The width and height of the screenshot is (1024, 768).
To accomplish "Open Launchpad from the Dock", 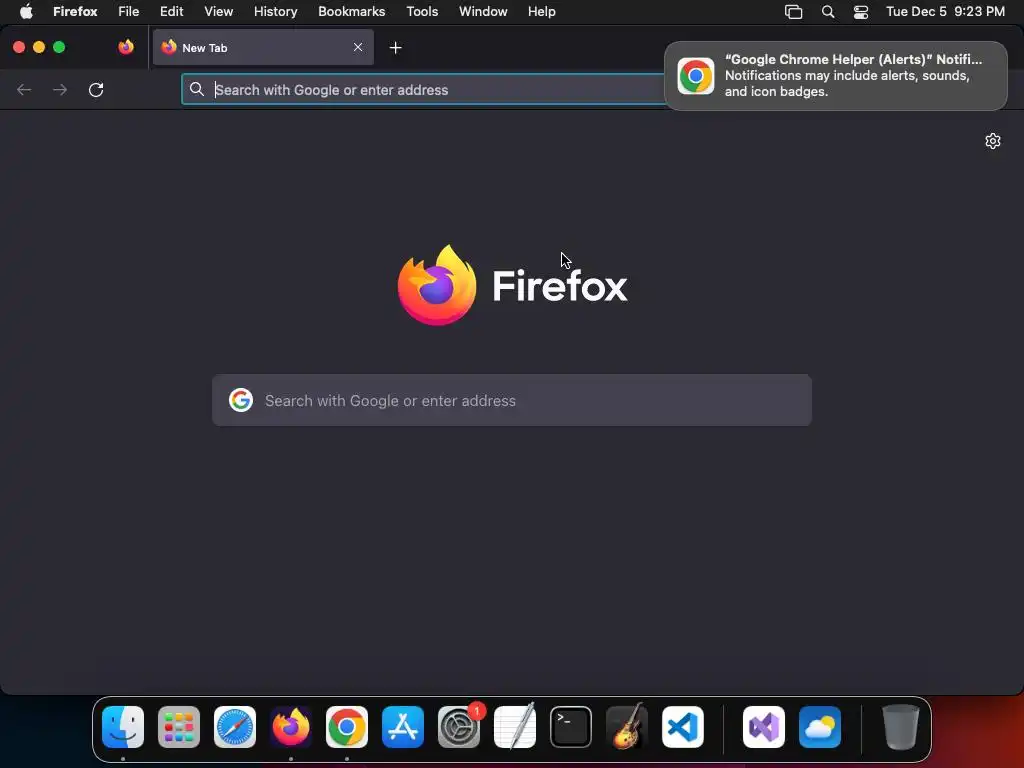I will pyautogui.click(x=179, y=727).
